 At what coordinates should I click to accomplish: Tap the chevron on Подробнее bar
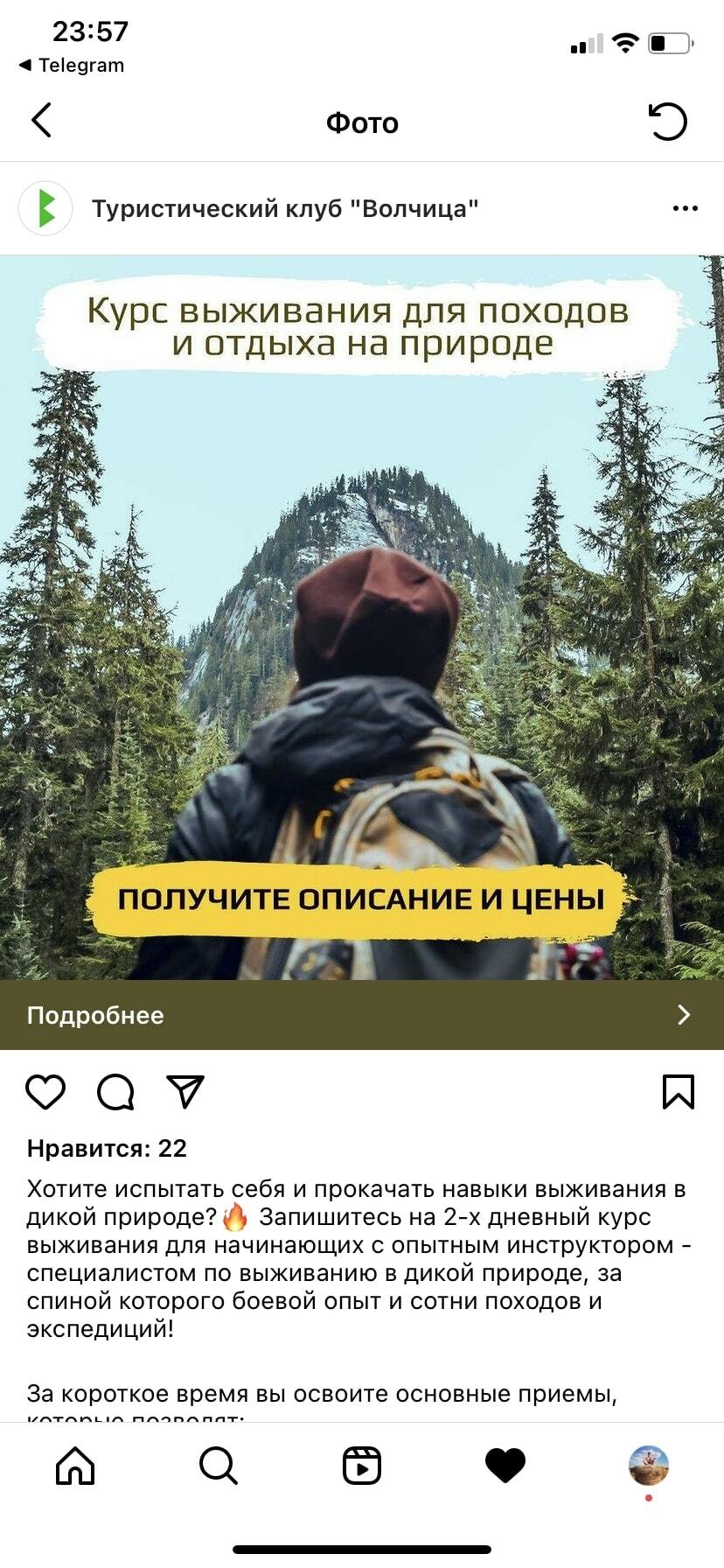coord(684,1015)
